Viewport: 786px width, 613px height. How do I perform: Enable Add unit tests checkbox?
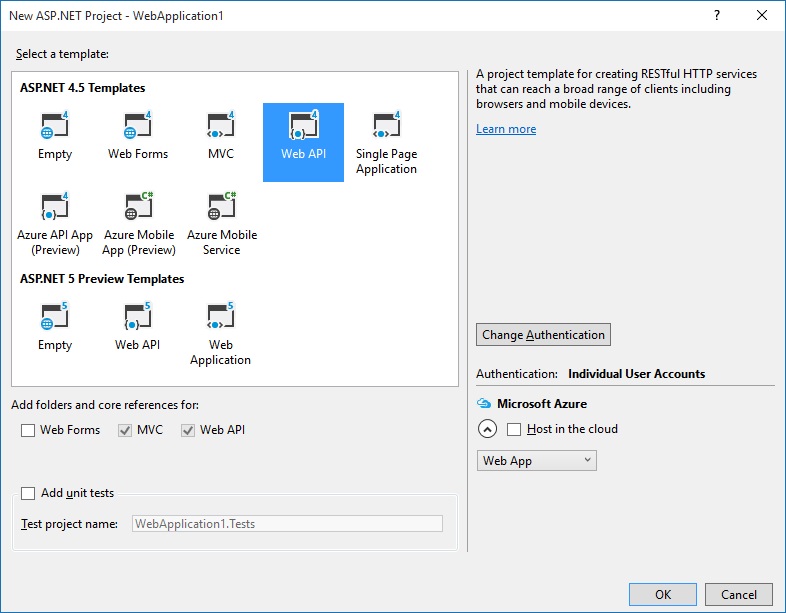(28, 493)
